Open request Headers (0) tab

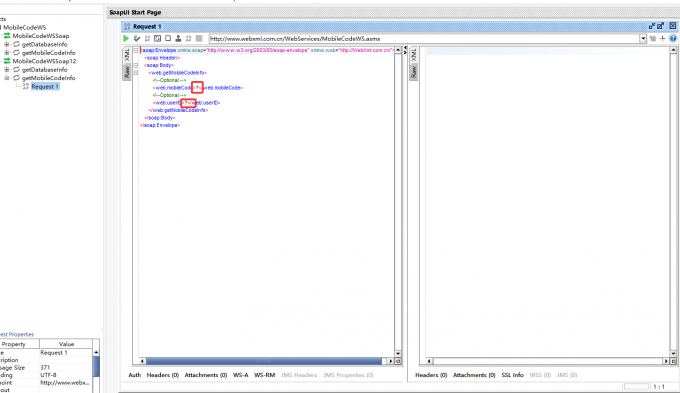(163, 375)
